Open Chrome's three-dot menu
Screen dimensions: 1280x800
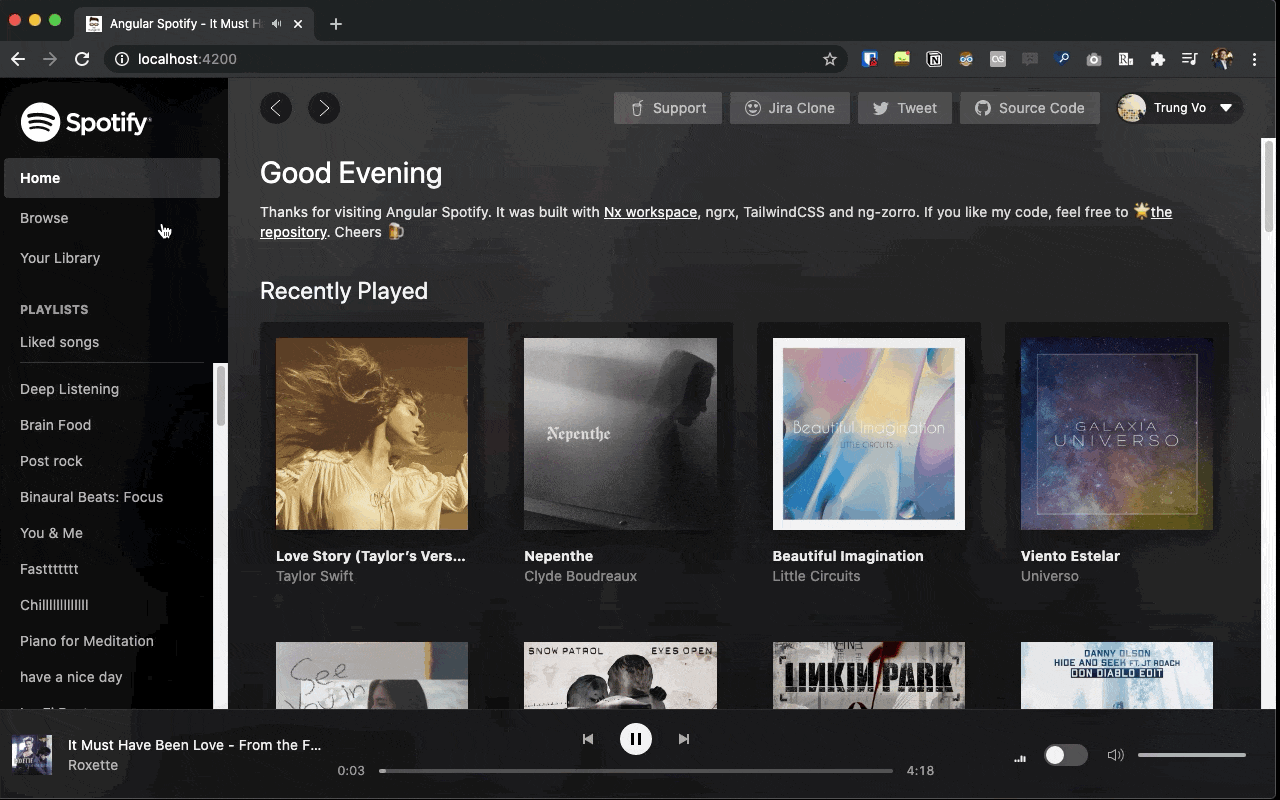(1254, 59)
